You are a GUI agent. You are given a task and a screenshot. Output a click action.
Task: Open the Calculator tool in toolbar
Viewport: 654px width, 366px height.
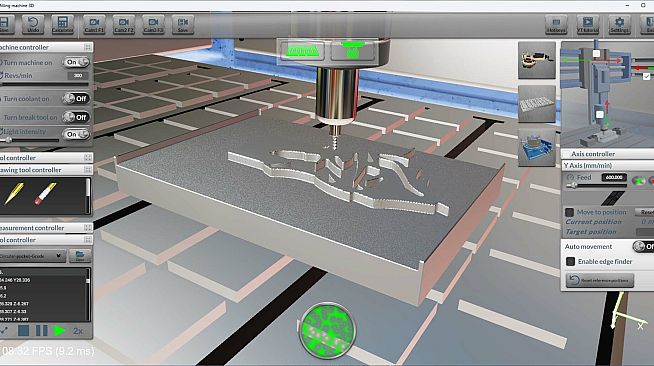[62, 25]
